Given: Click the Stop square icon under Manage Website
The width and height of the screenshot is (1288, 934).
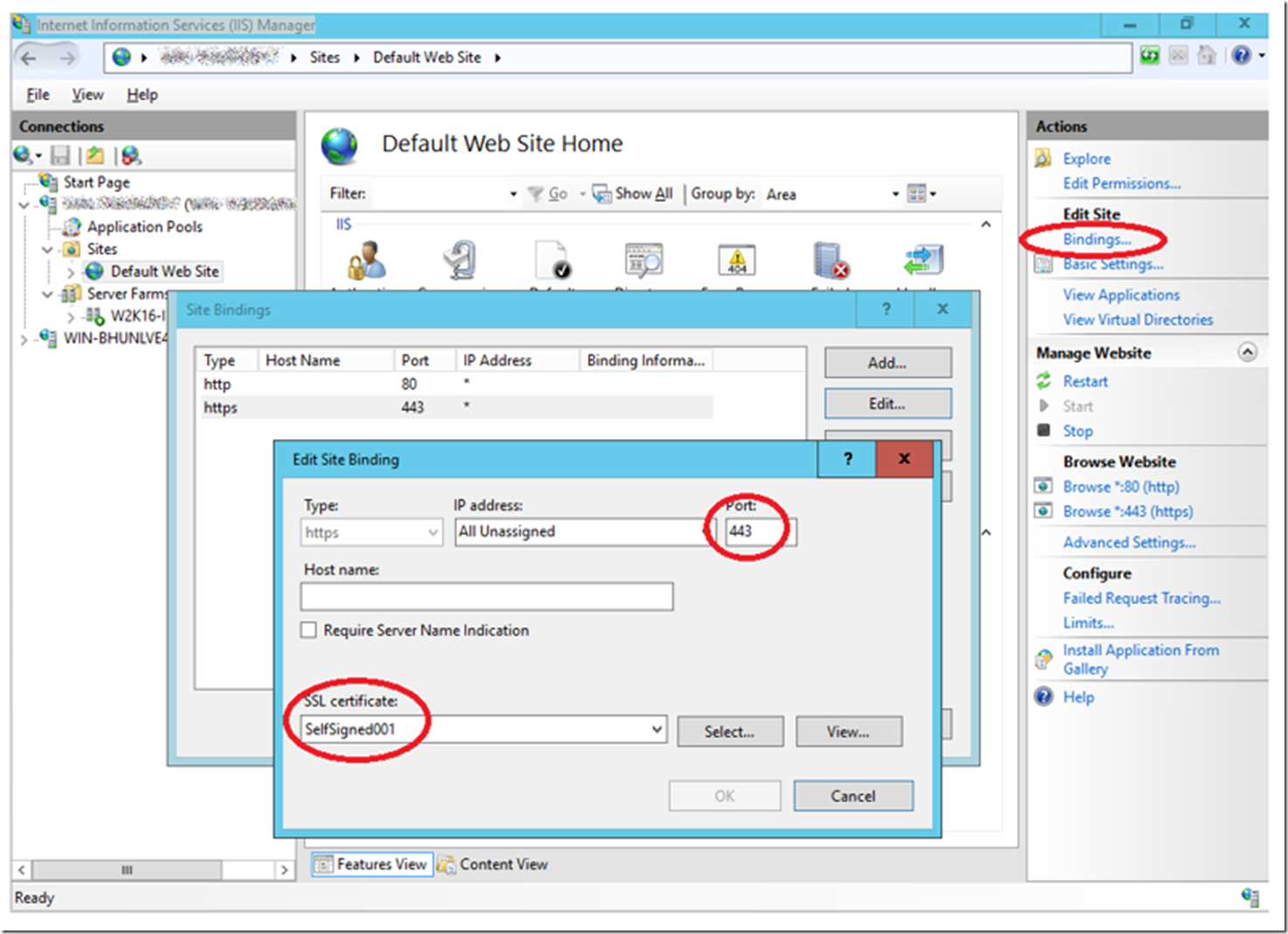Looking at the screenshot, I should click(1043, 430).
